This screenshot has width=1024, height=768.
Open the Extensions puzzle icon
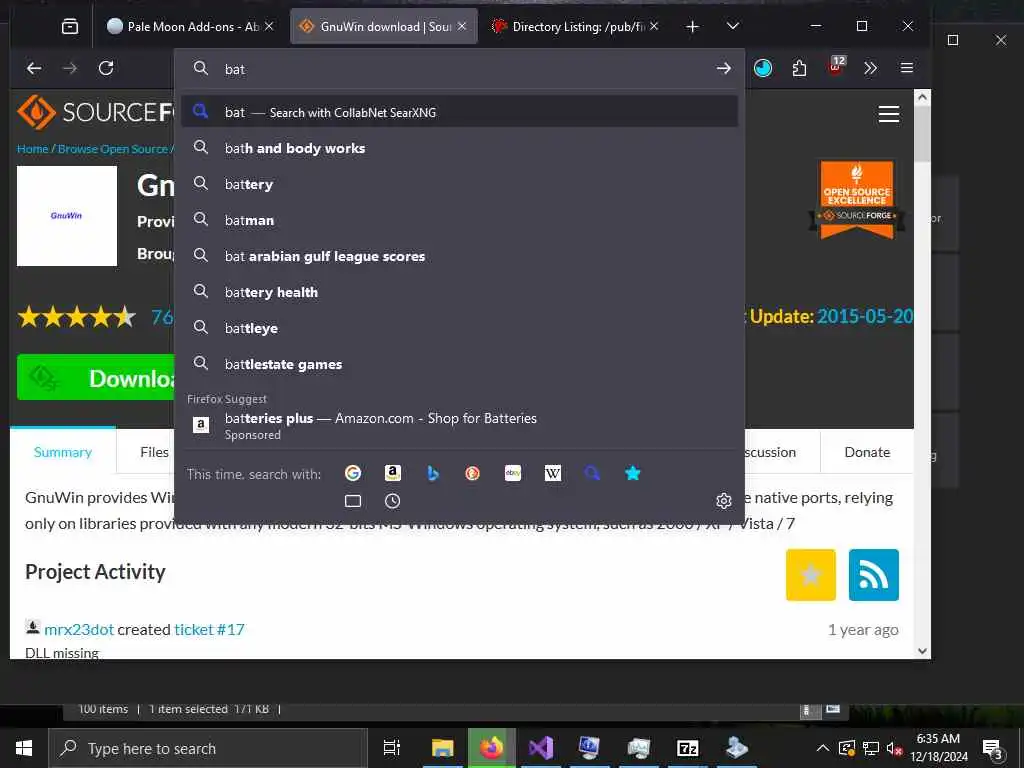coord(799,69)
